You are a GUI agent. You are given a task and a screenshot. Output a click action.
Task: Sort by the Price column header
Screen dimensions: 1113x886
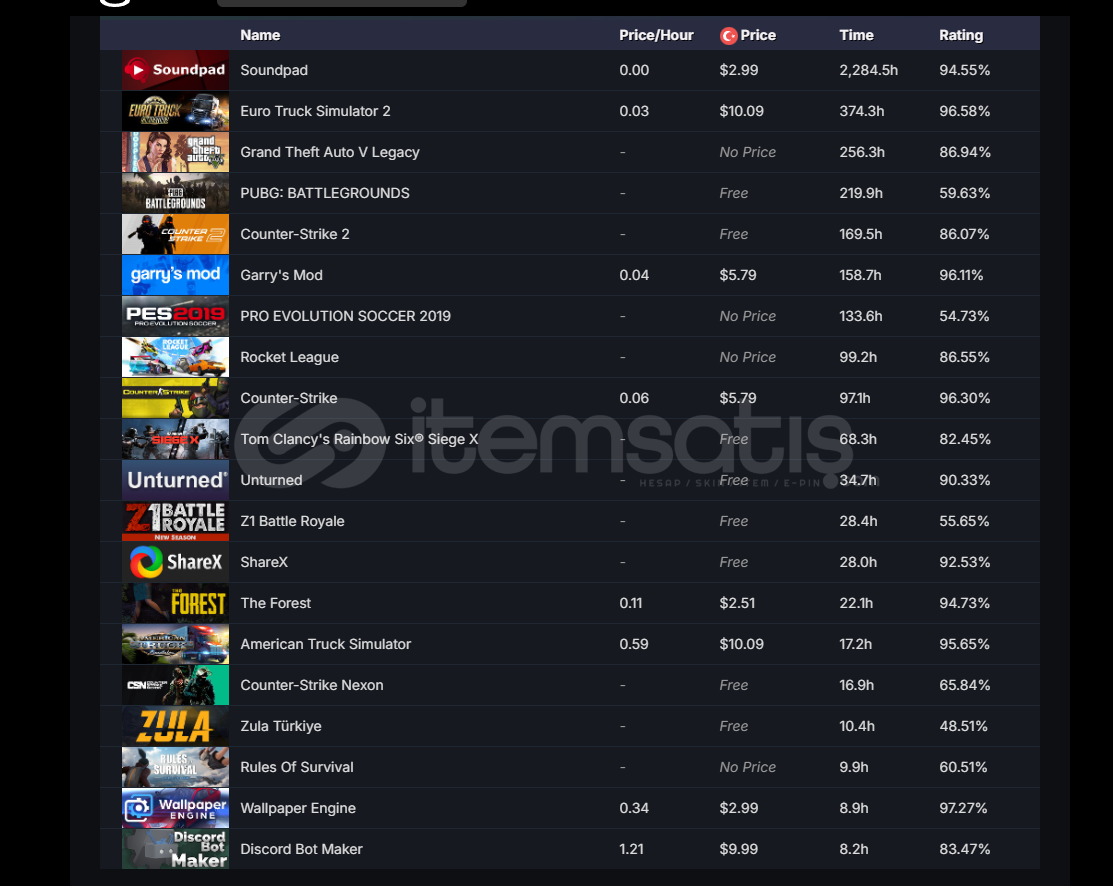point(757,35)
